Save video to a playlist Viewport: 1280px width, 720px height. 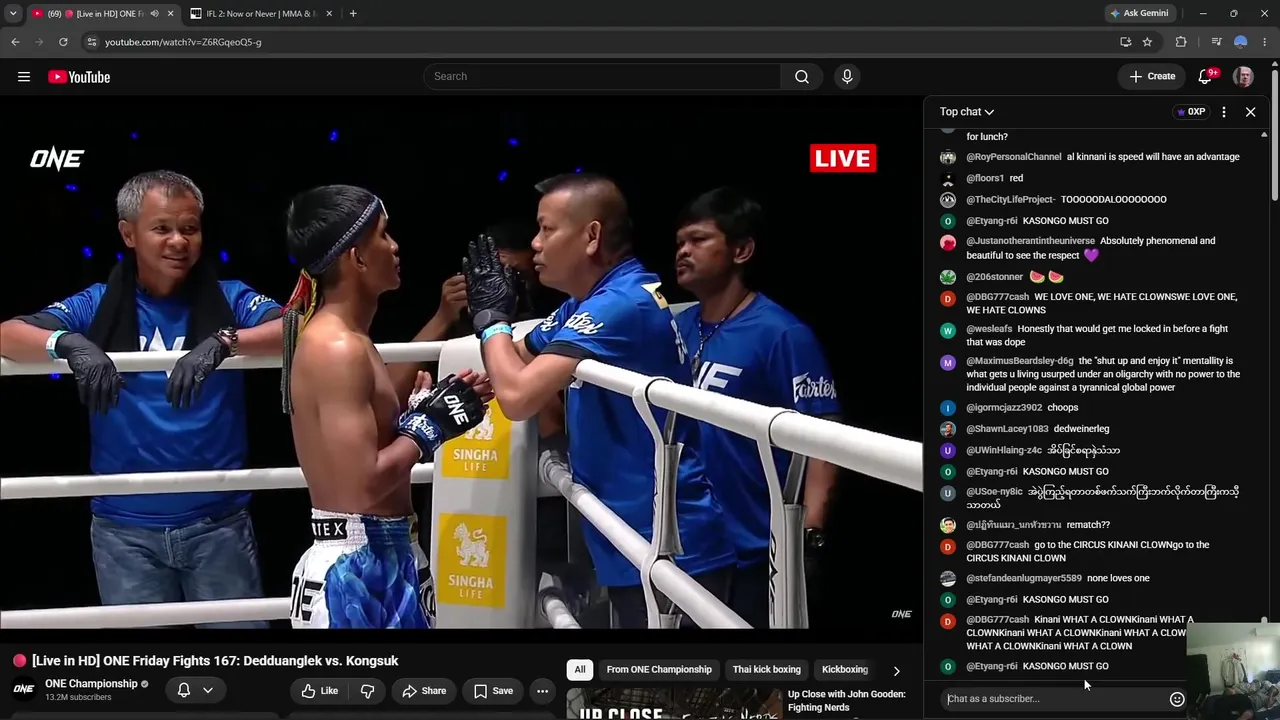(493, 691)
